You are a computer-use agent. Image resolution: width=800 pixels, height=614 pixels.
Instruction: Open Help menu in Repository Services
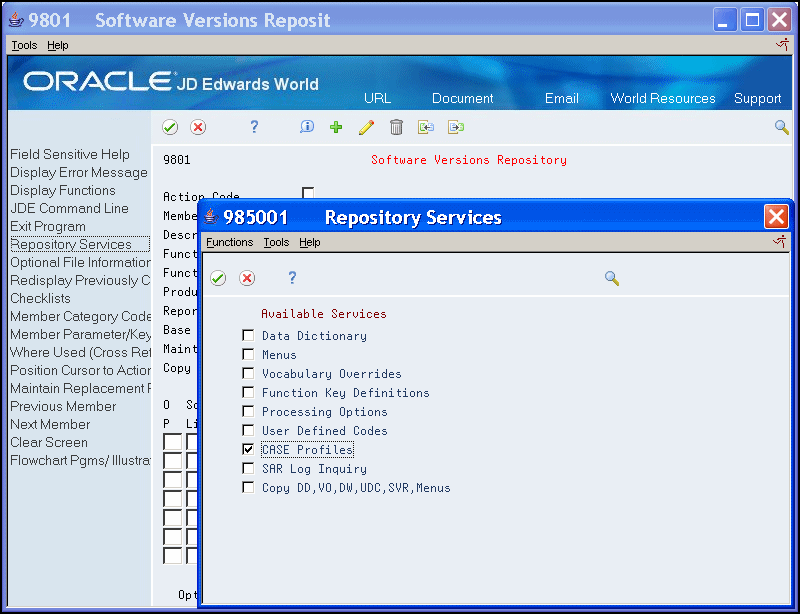coord(310,242)
